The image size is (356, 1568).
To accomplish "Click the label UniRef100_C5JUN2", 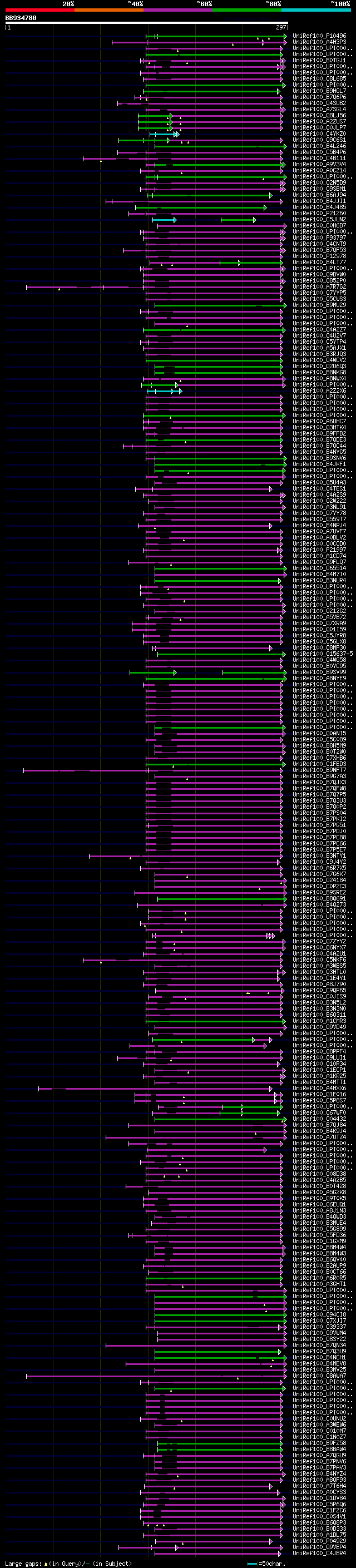I will [319, 219].
